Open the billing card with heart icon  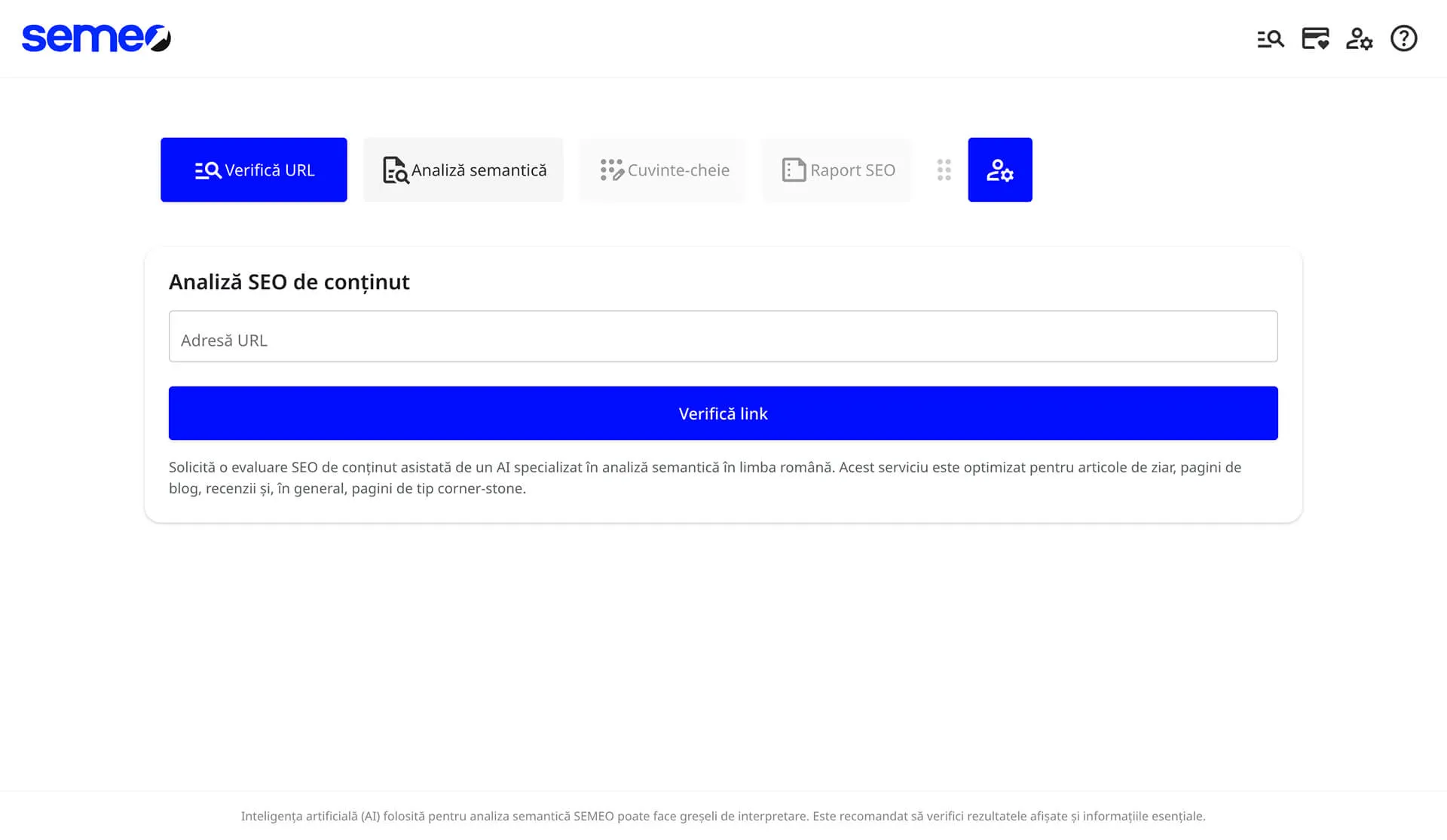1315,38
